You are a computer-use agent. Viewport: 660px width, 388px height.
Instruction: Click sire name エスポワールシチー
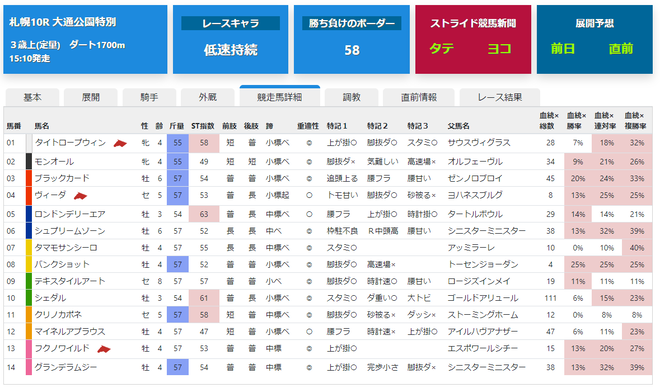tap(483, 348)
